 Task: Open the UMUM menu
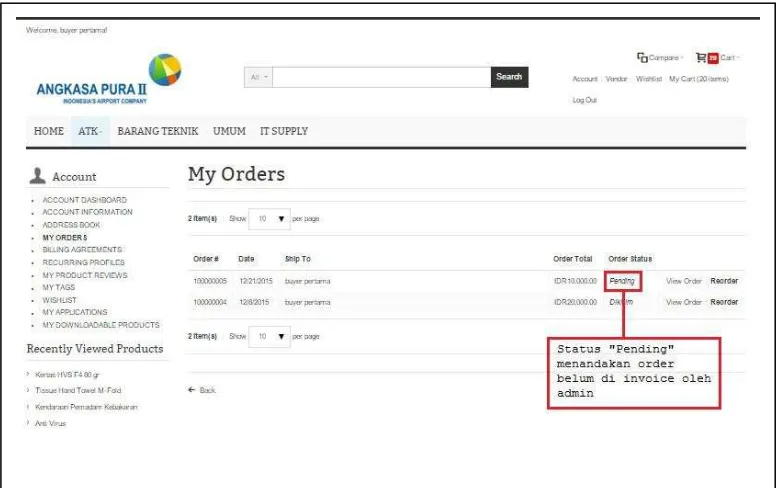pyautogui.click(x=229, y=131)
